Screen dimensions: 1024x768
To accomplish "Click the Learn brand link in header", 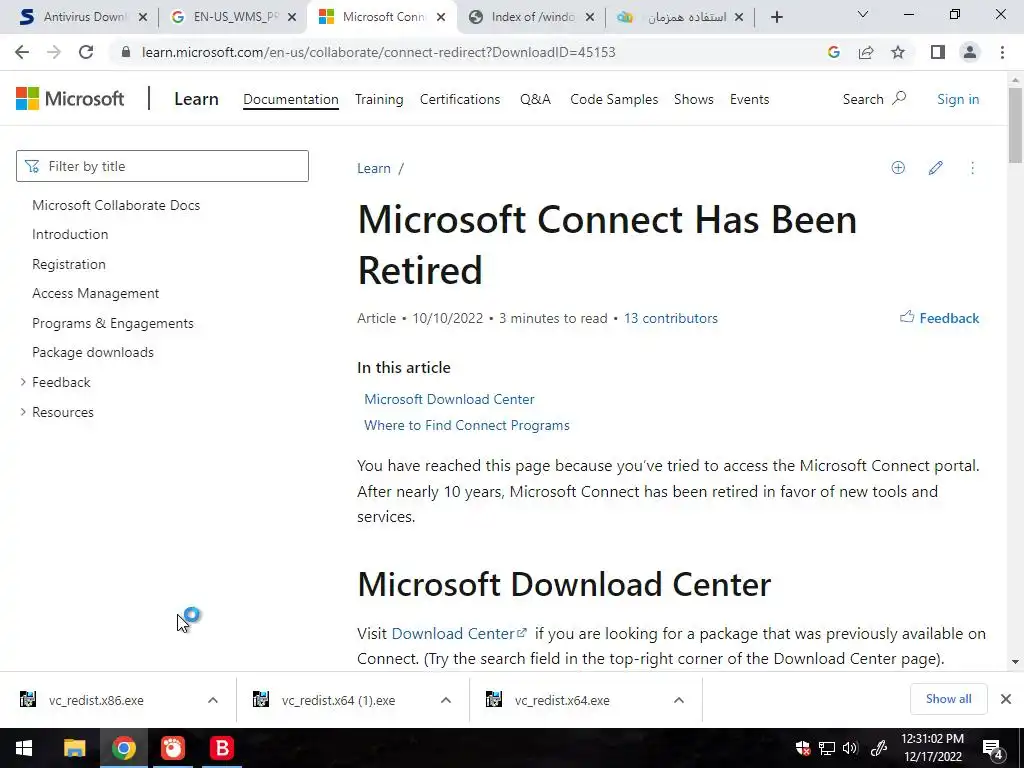I will click(x=196, y=99).
